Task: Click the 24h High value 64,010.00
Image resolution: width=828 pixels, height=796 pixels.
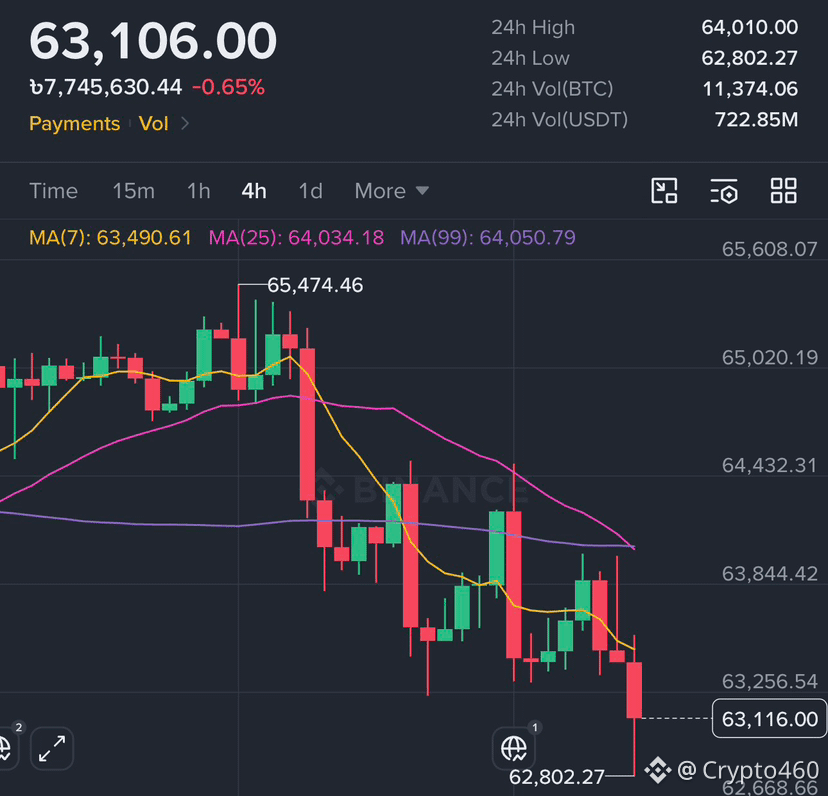Action: coord(749,27)
